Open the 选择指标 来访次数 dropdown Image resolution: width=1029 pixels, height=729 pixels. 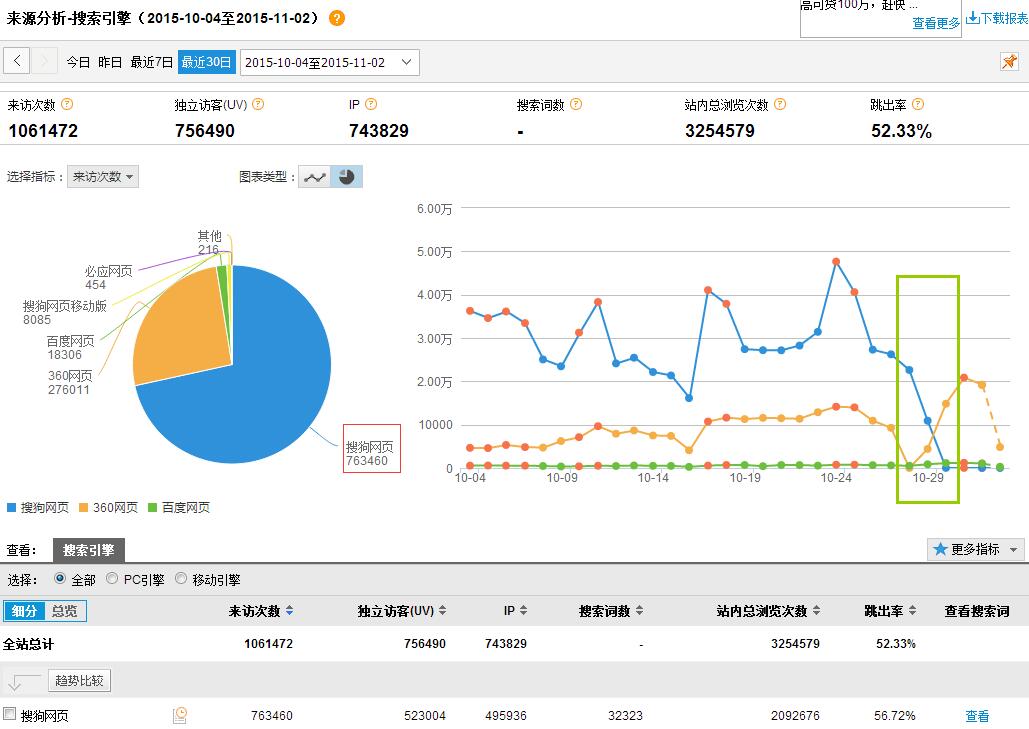point(103,177)
